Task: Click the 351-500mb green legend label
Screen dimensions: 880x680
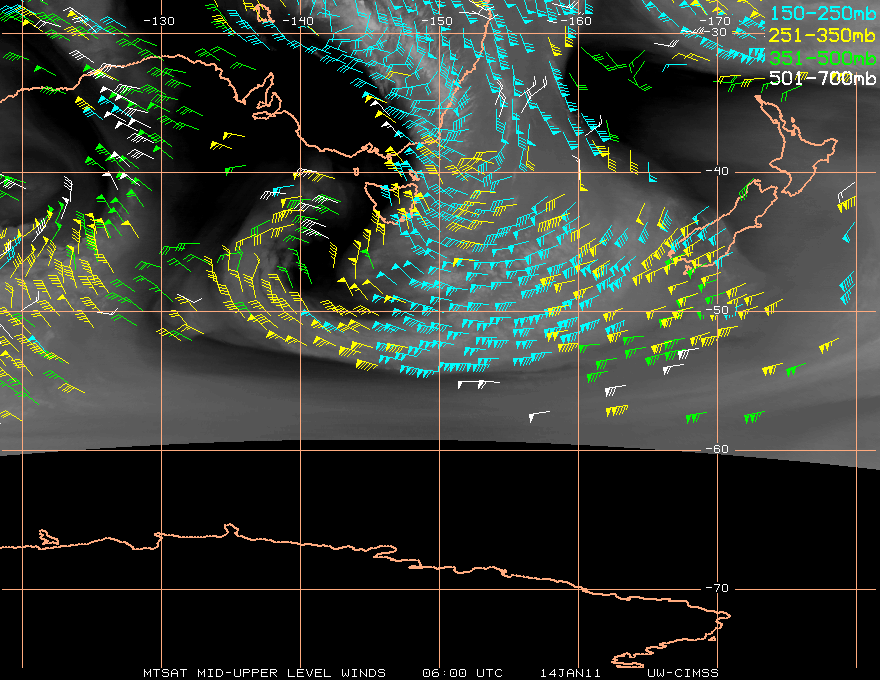Action: [x=823, y=58]
